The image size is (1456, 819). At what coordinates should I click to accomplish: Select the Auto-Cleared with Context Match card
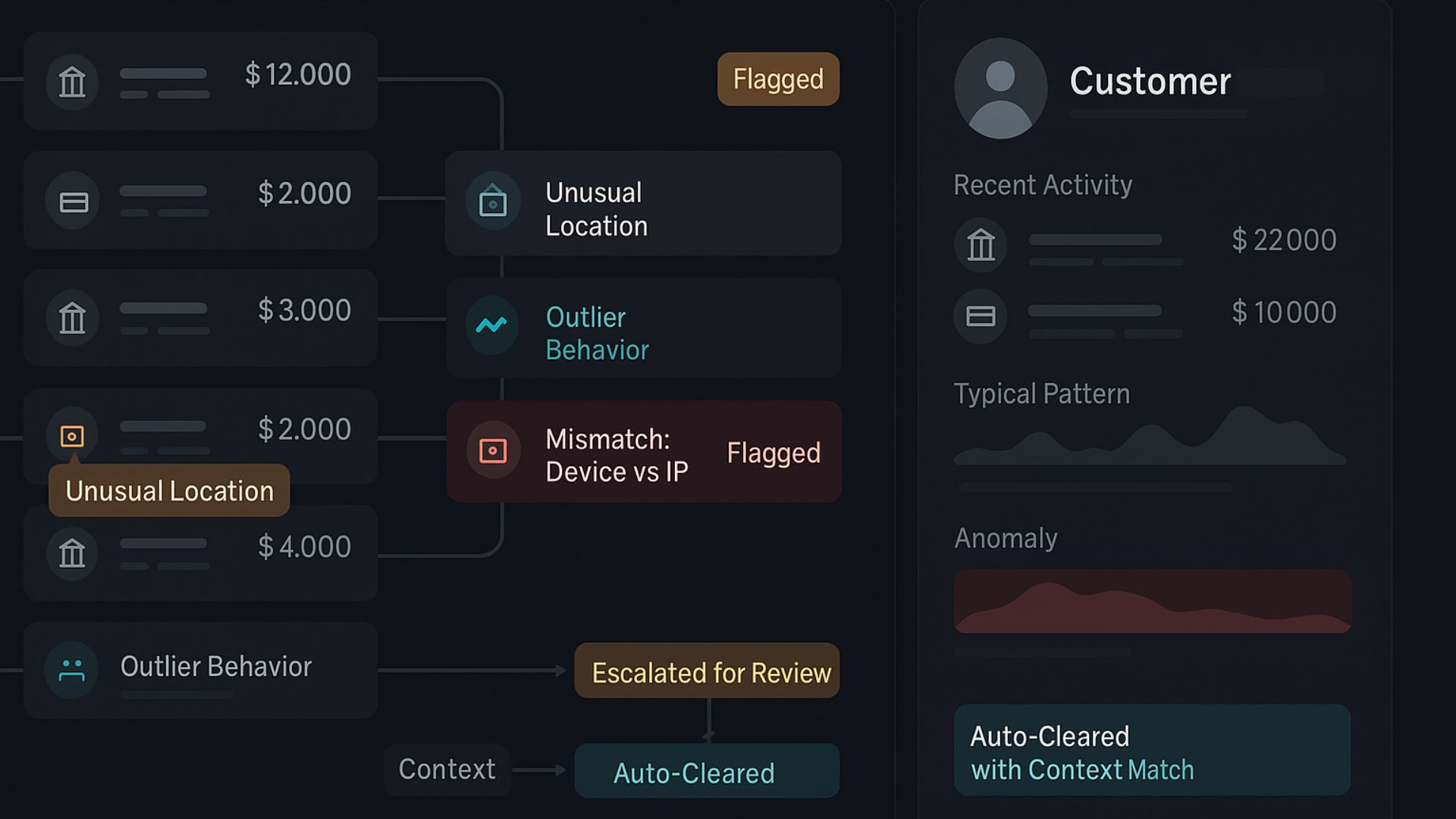point(1152,750)
